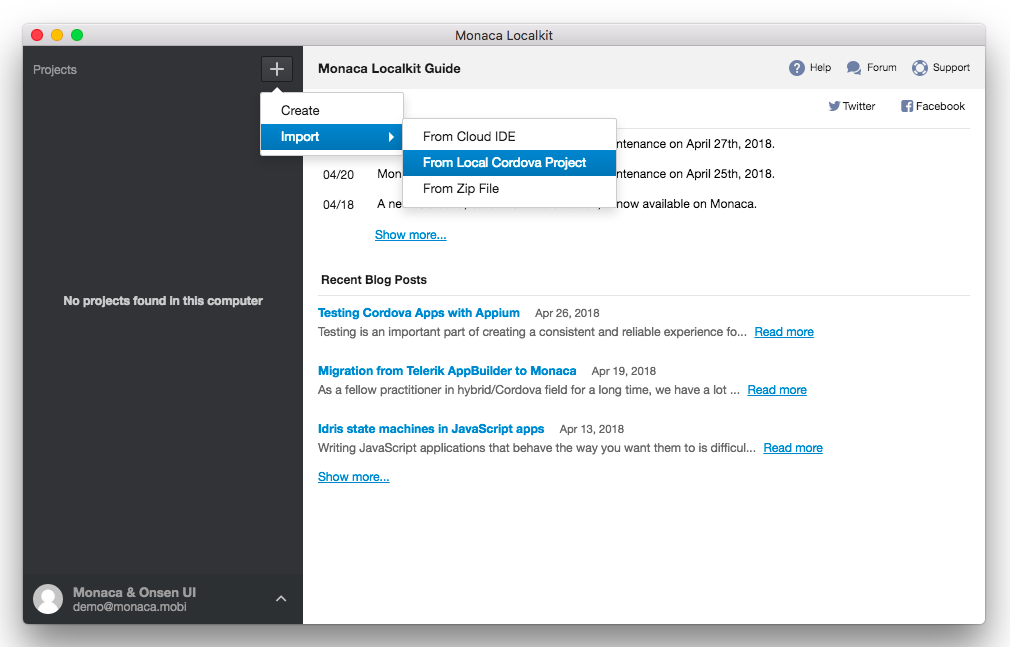This screenshot has width=1010, height=647.
Task: Open Help via question mark icon
Action: (797, 68)
